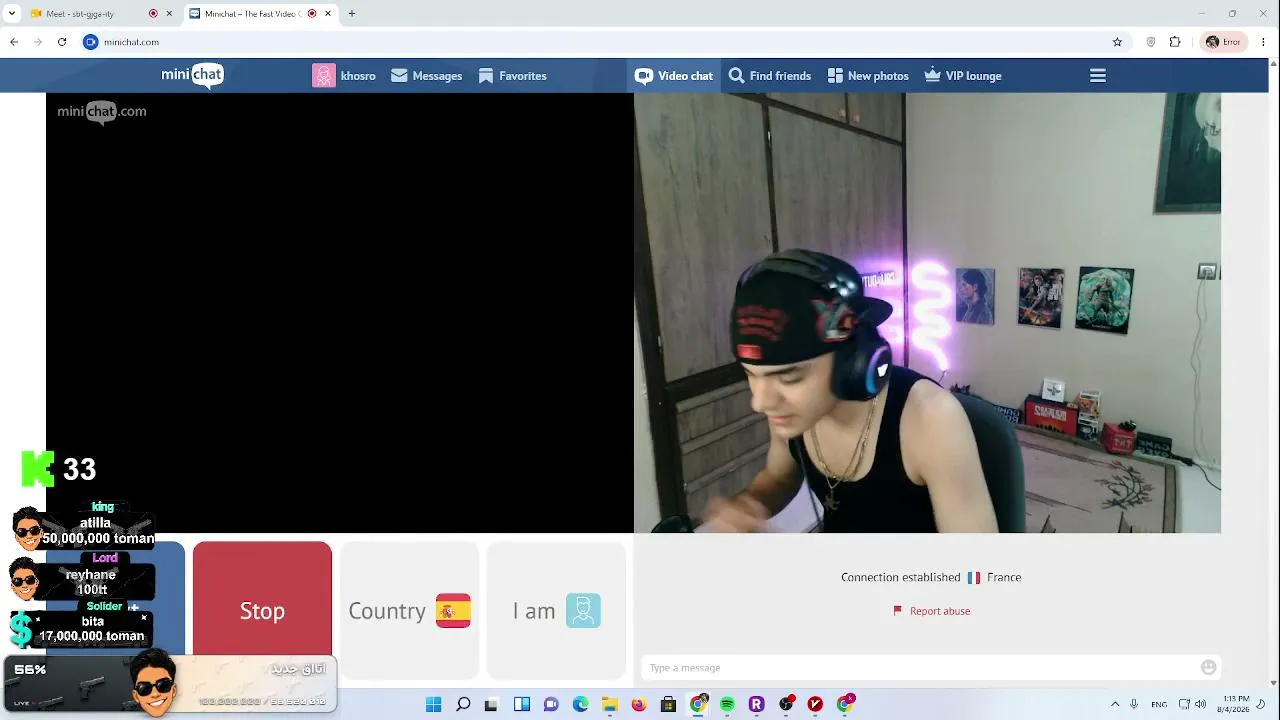Open the shield extension icon
This screenshot has width=1280, height=720.
(1151, 42)
